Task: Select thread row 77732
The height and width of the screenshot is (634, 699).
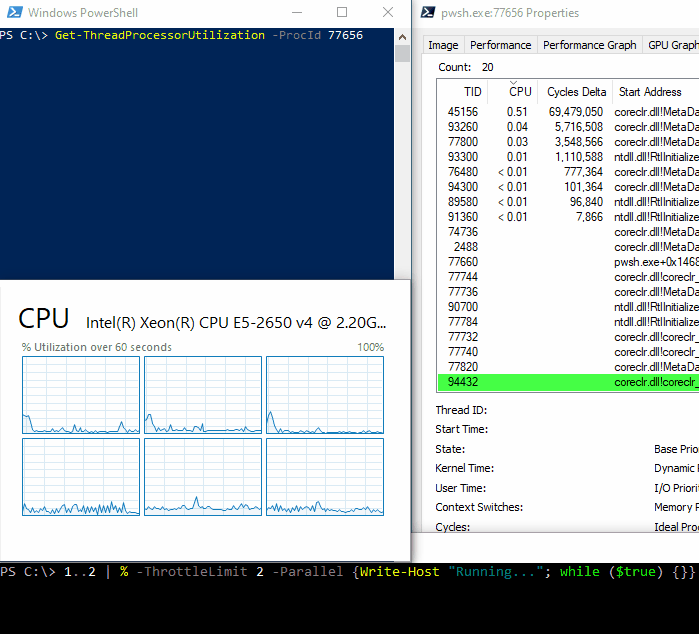Action: [x=568, y=337]
